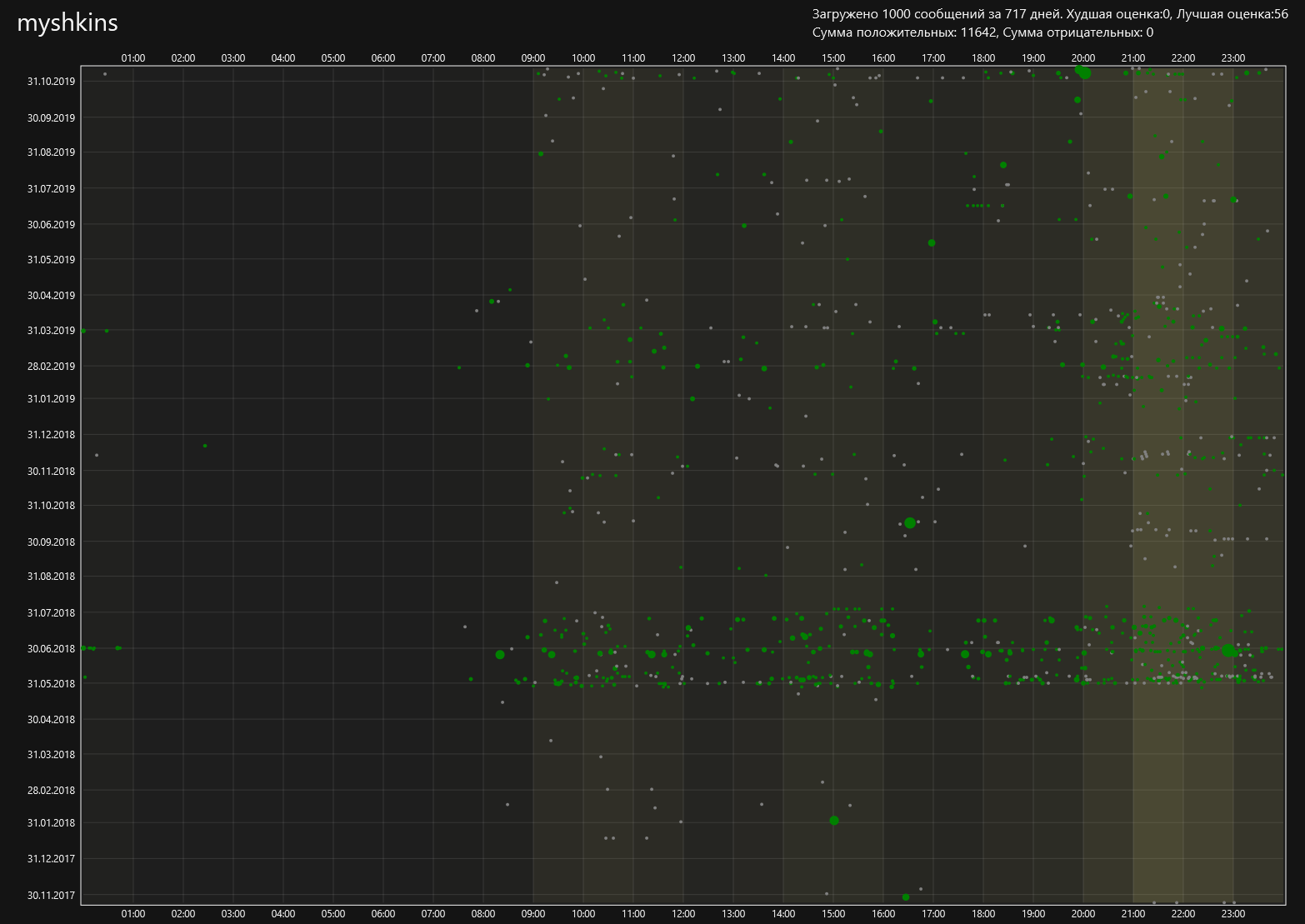Screen dimensions: 1305x924
Task: Click the 30.06.2018 date label
Action: (x=51, y=648)
